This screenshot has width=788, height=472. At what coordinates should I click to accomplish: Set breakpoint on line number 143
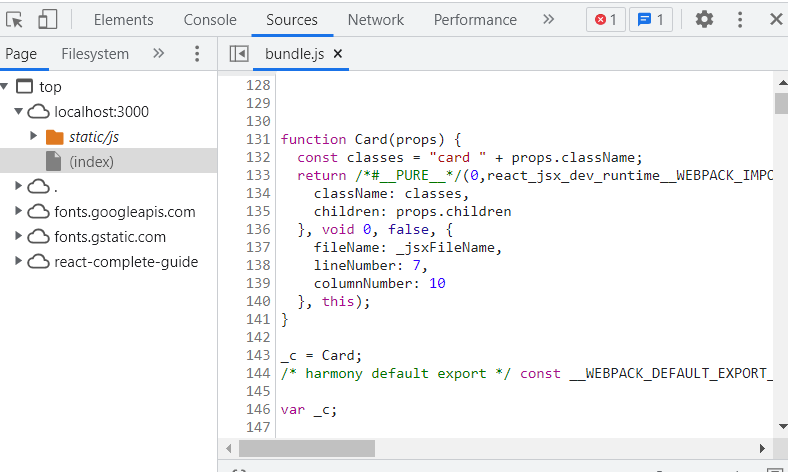258,355
